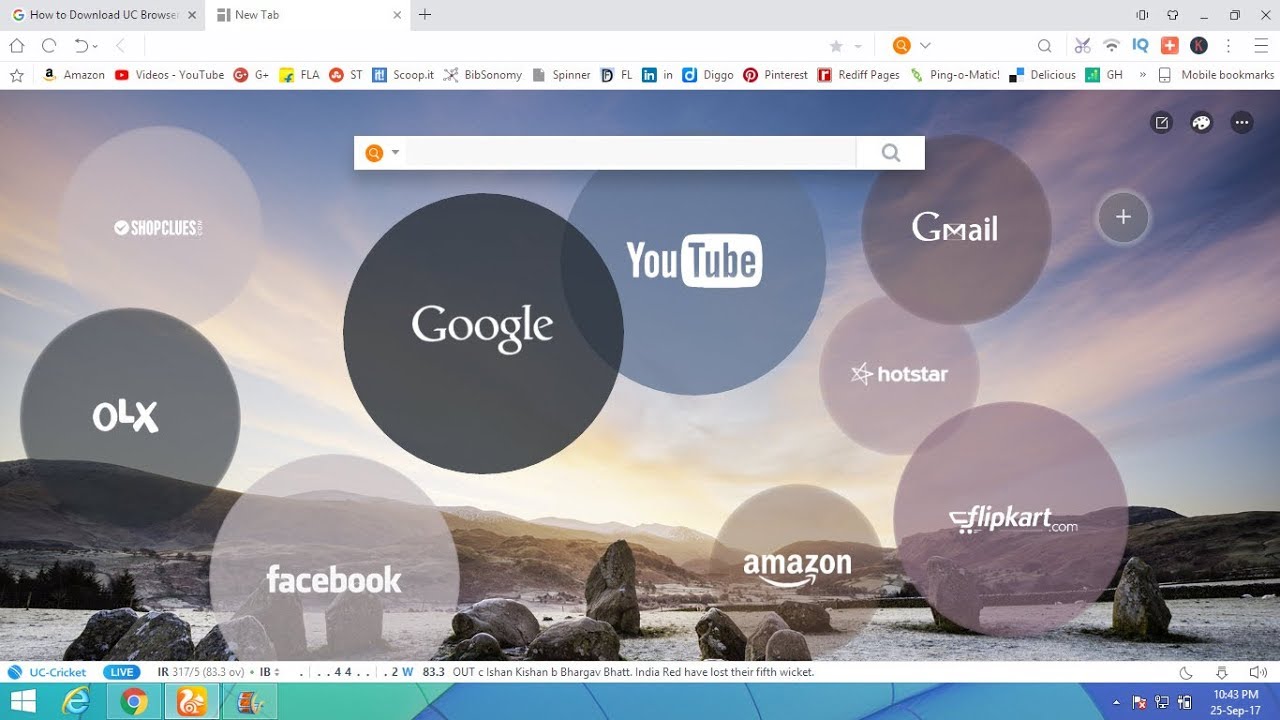Open the hamburger main menu

[x=1261, y=46]
